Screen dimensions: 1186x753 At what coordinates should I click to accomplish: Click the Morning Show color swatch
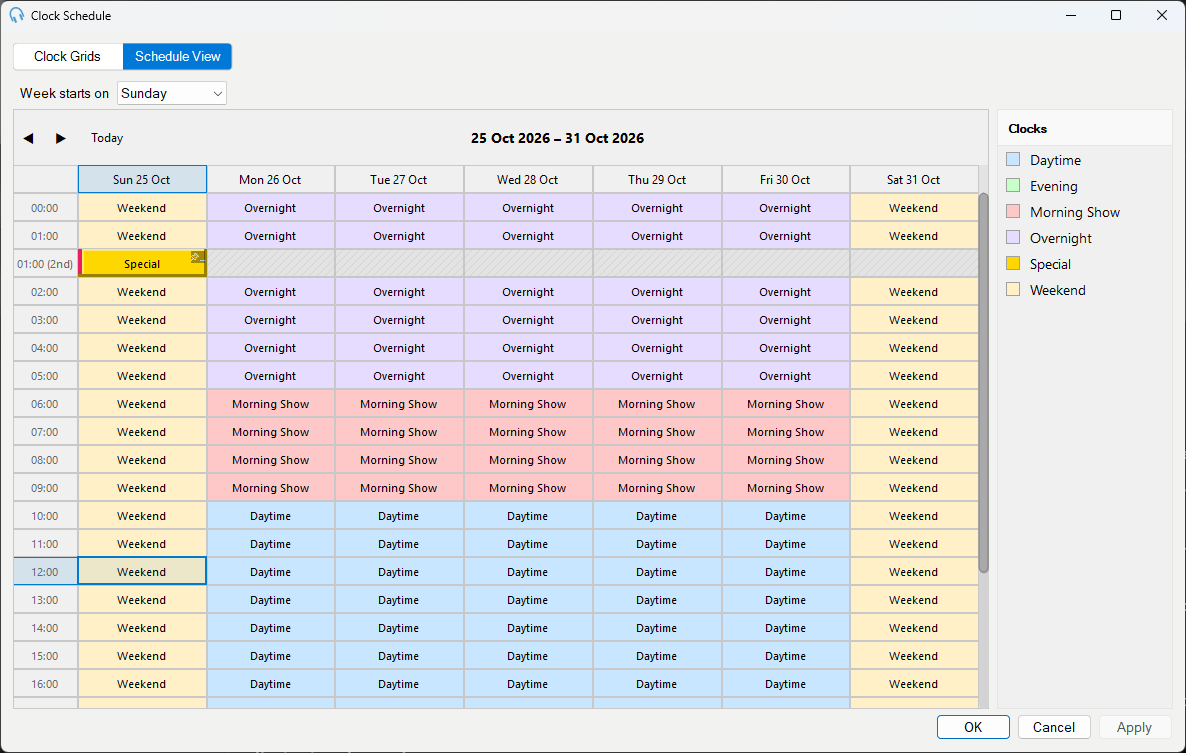[x=1014, y=212]
